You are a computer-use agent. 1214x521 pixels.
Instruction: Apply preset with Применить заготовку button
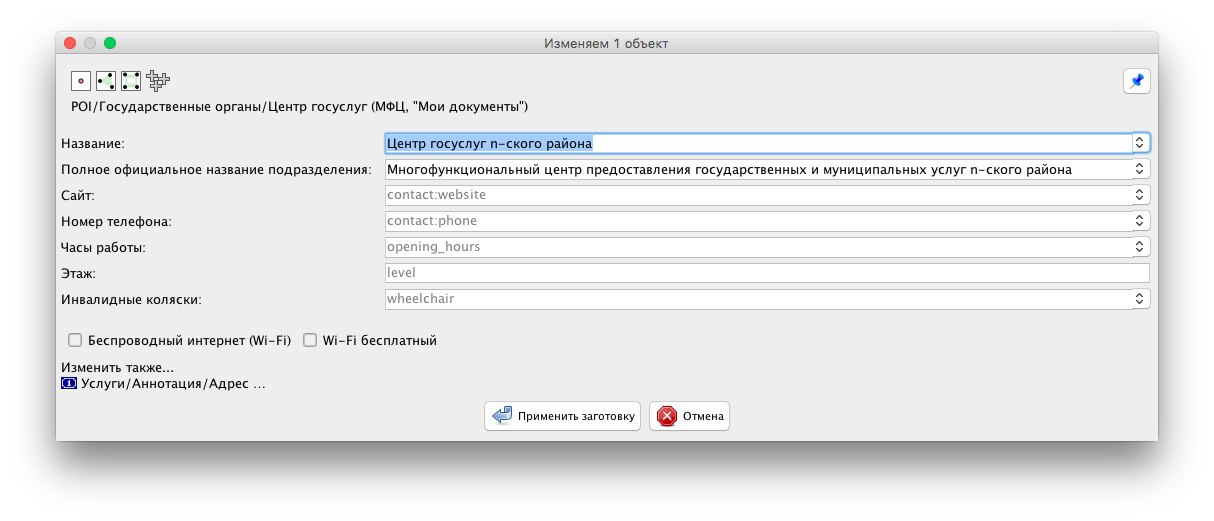tap(562, 416)
